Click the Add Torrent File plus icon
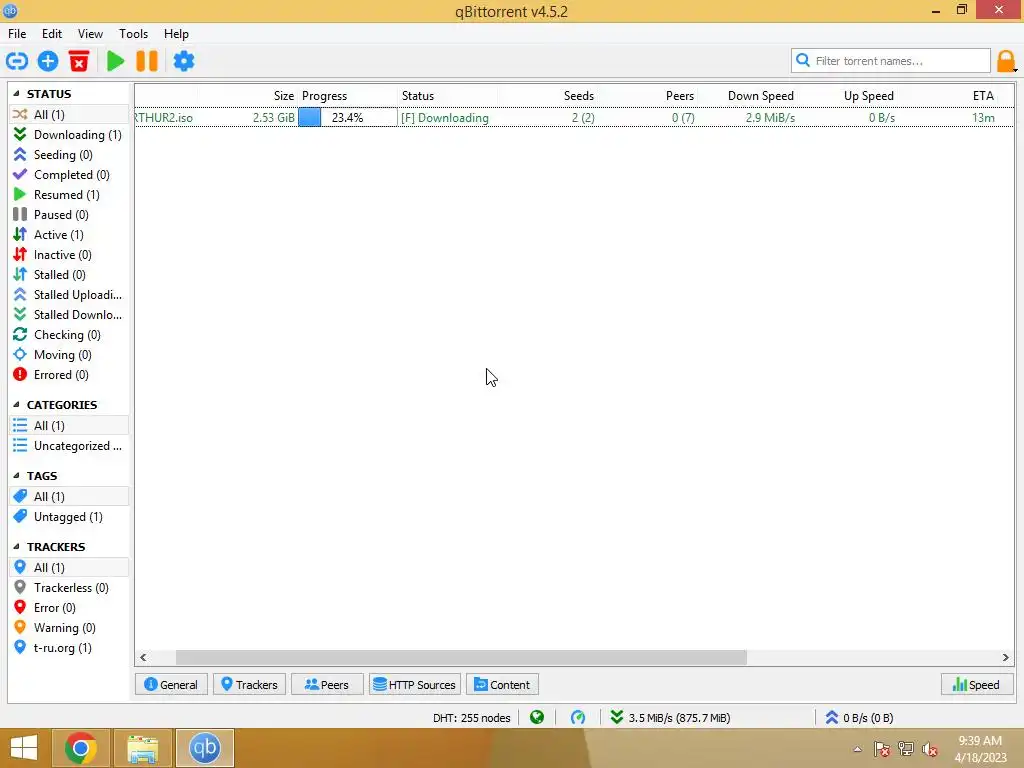The image size is (1024, 768). (x=48, y=61)
